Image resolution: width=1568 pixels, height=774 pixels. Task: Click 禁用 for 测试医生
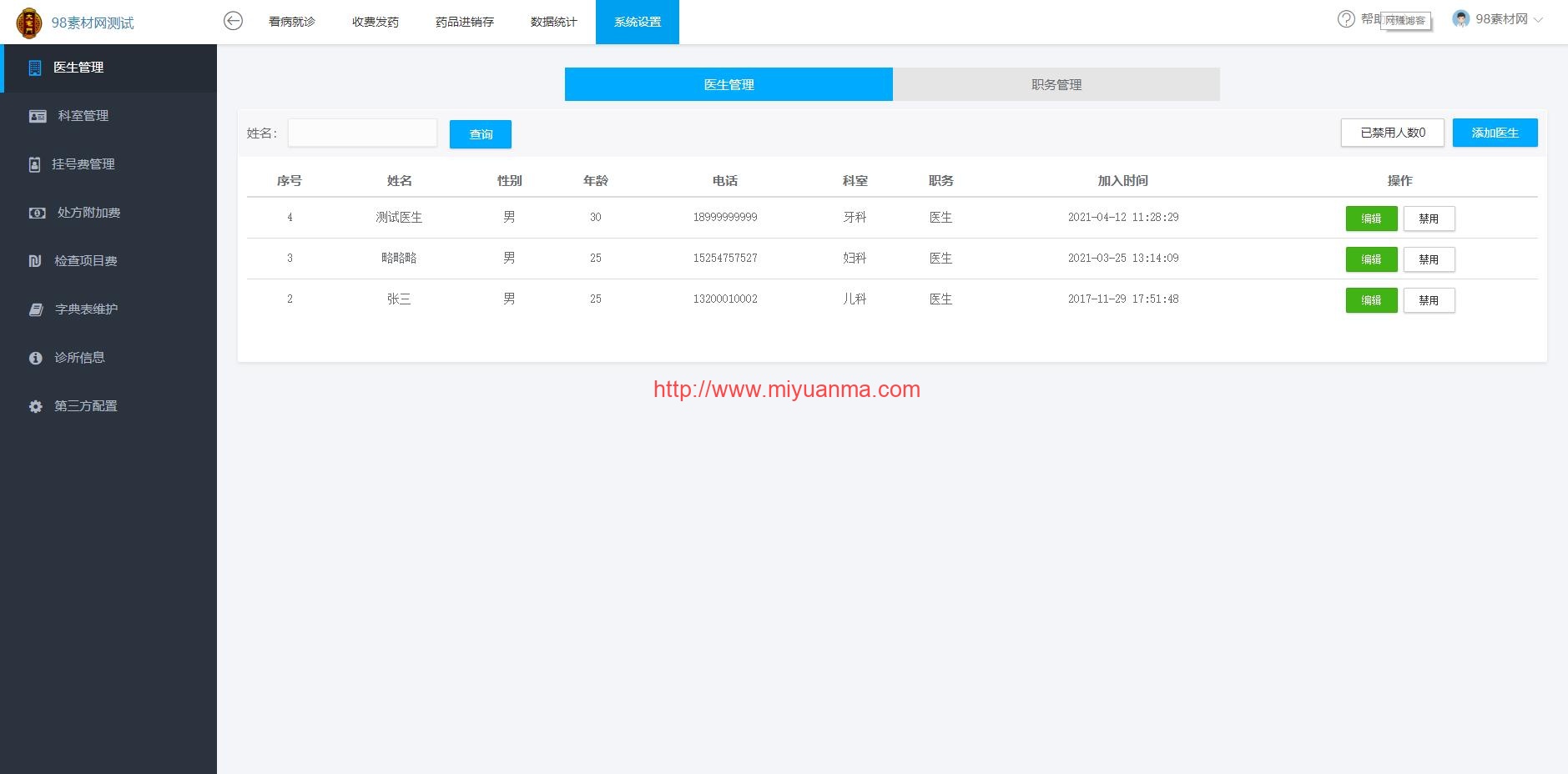tap(1429, 219)
